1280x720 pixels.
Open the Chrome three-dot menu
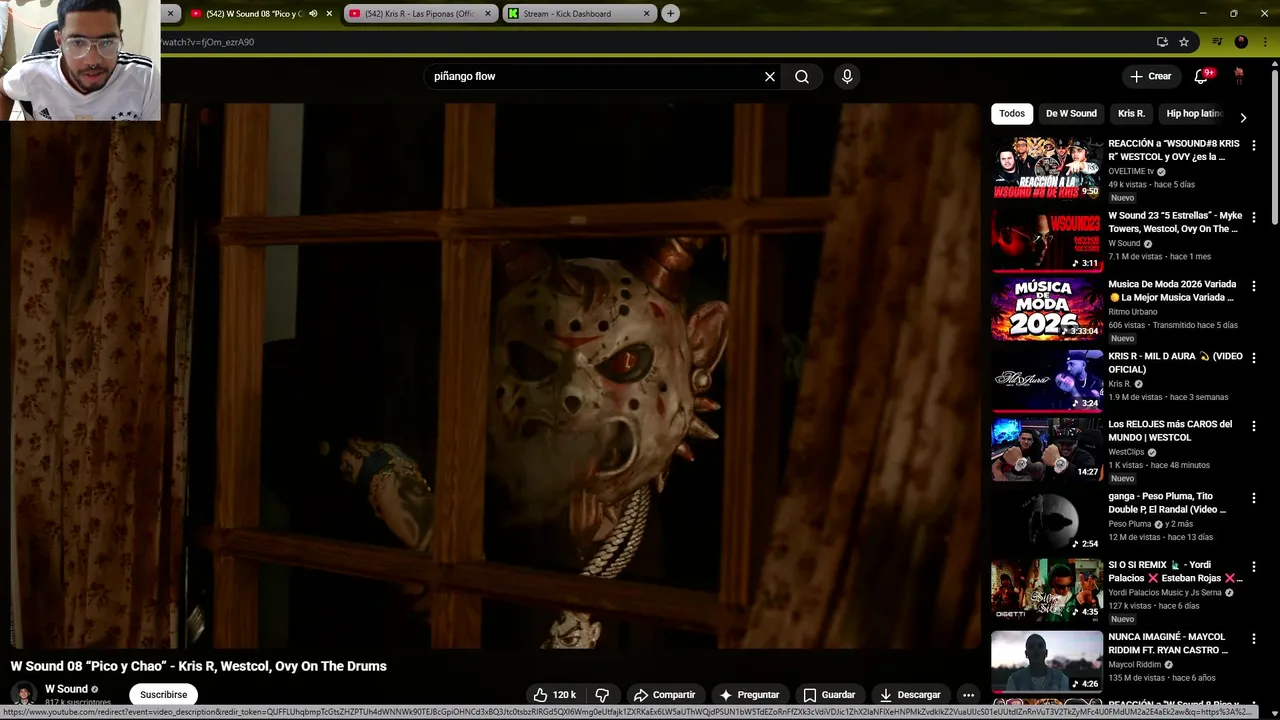click(x=1263, y=42)
